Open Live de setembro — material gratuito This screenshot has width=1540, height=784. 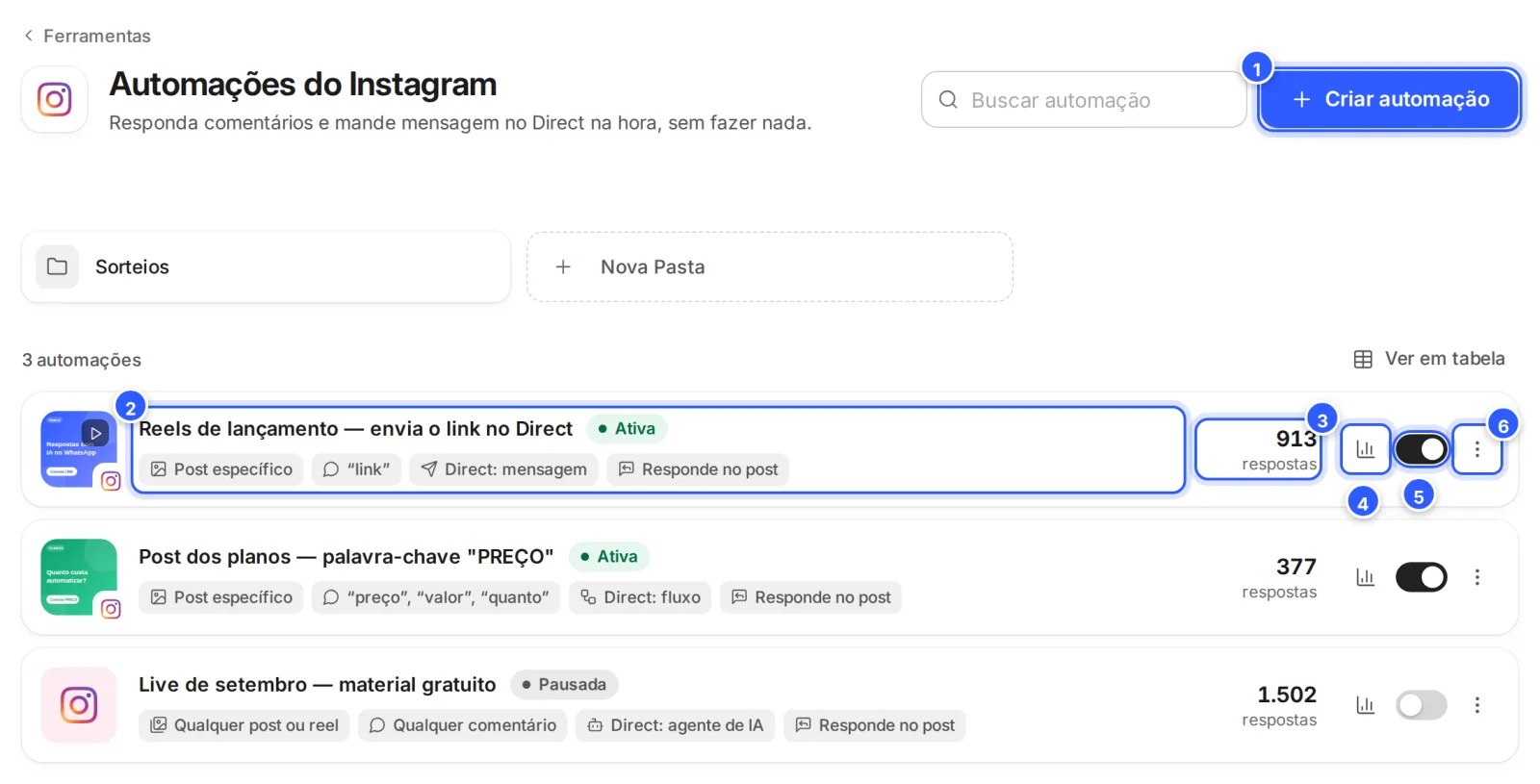coord(318,685)
